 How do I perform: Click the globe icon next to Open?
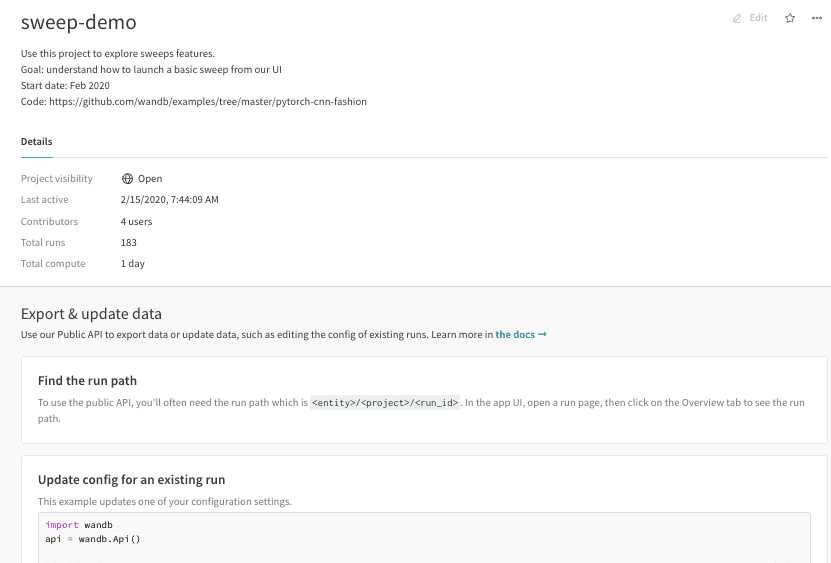tap(127, 179)
